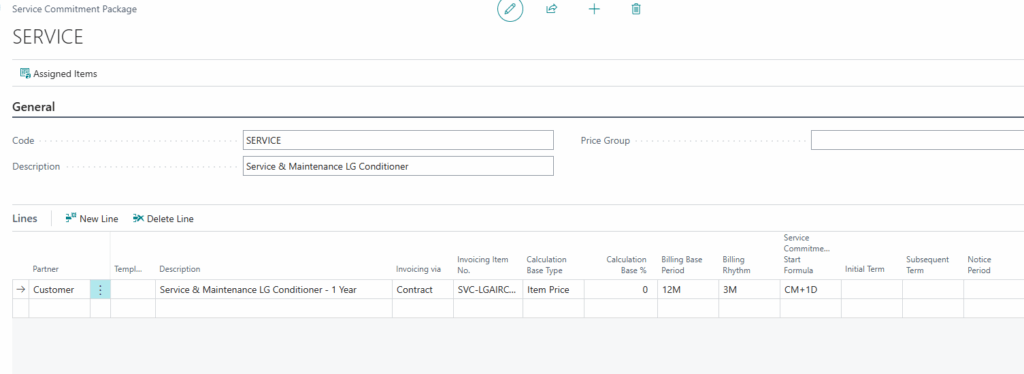Open the Lines section menu

coord(25,219)
